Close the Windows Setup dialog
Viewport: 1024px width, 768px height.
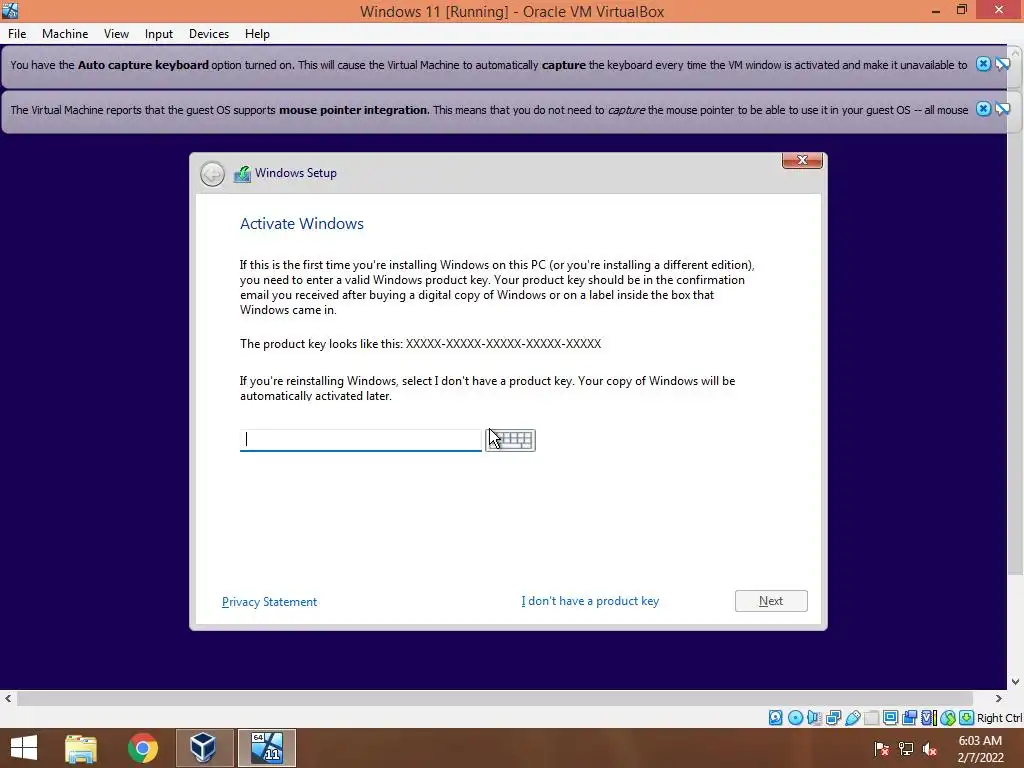click(x=802, y=160)
